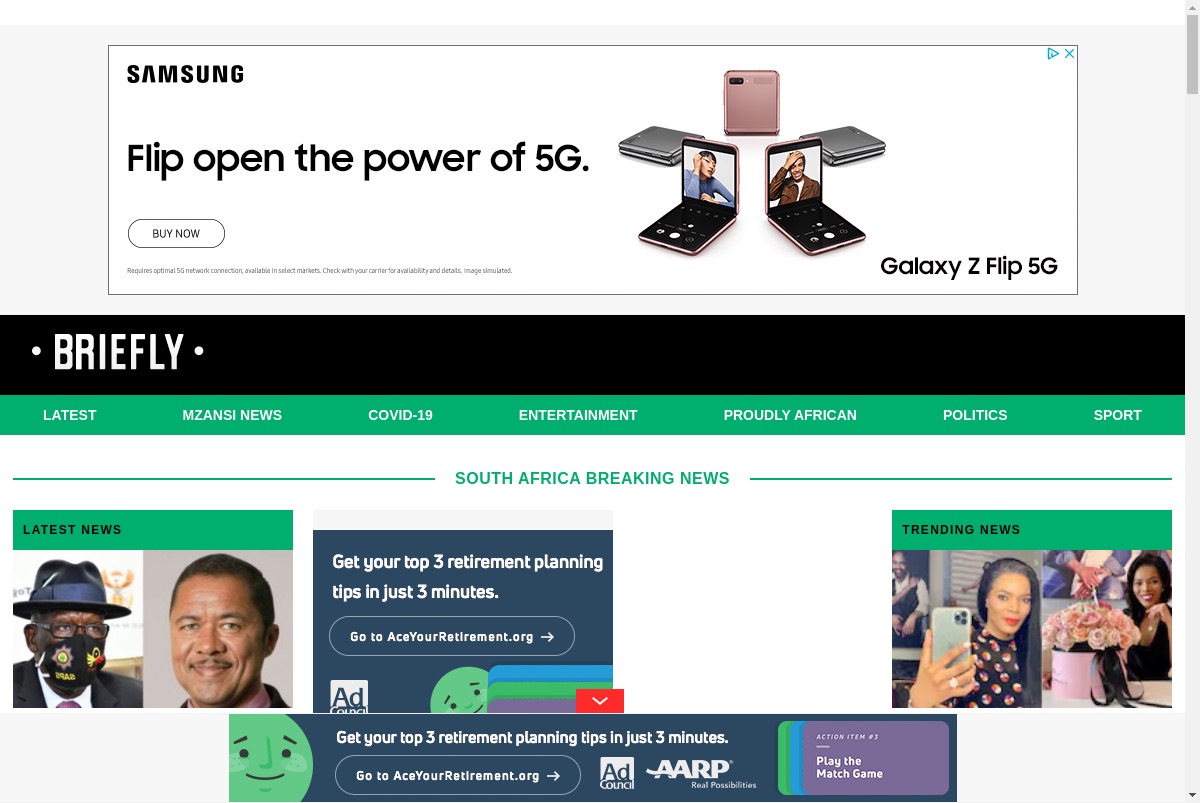1200x803 pixels.
Task: Open AdChoices info triangle icon
Action: click(x=1053, y=54)
